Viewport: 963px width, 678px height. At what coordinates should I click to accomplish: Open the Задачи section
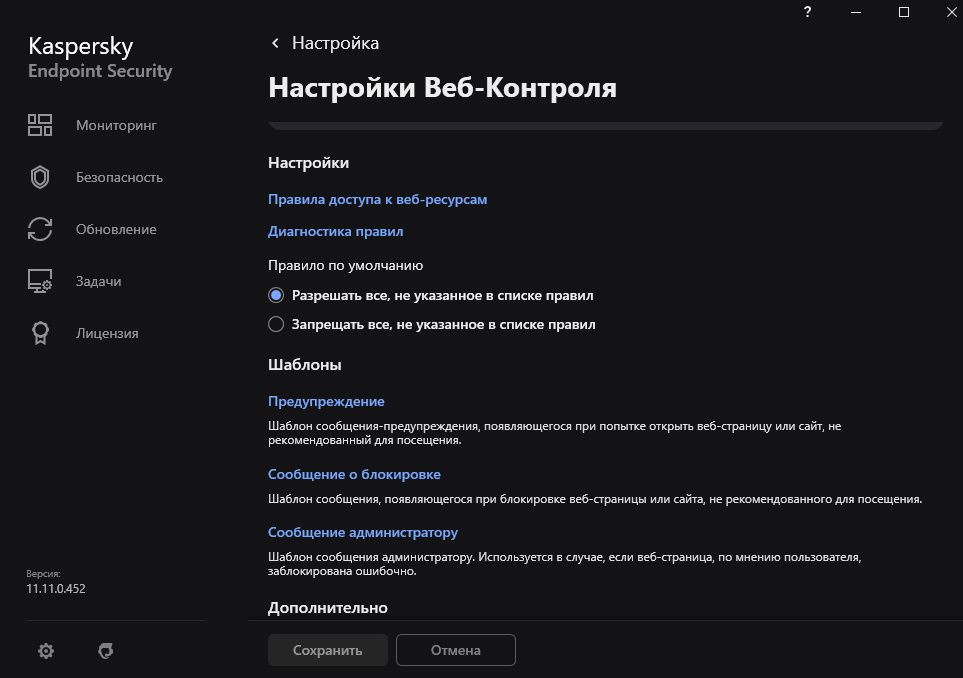click(x=98, y=281)
